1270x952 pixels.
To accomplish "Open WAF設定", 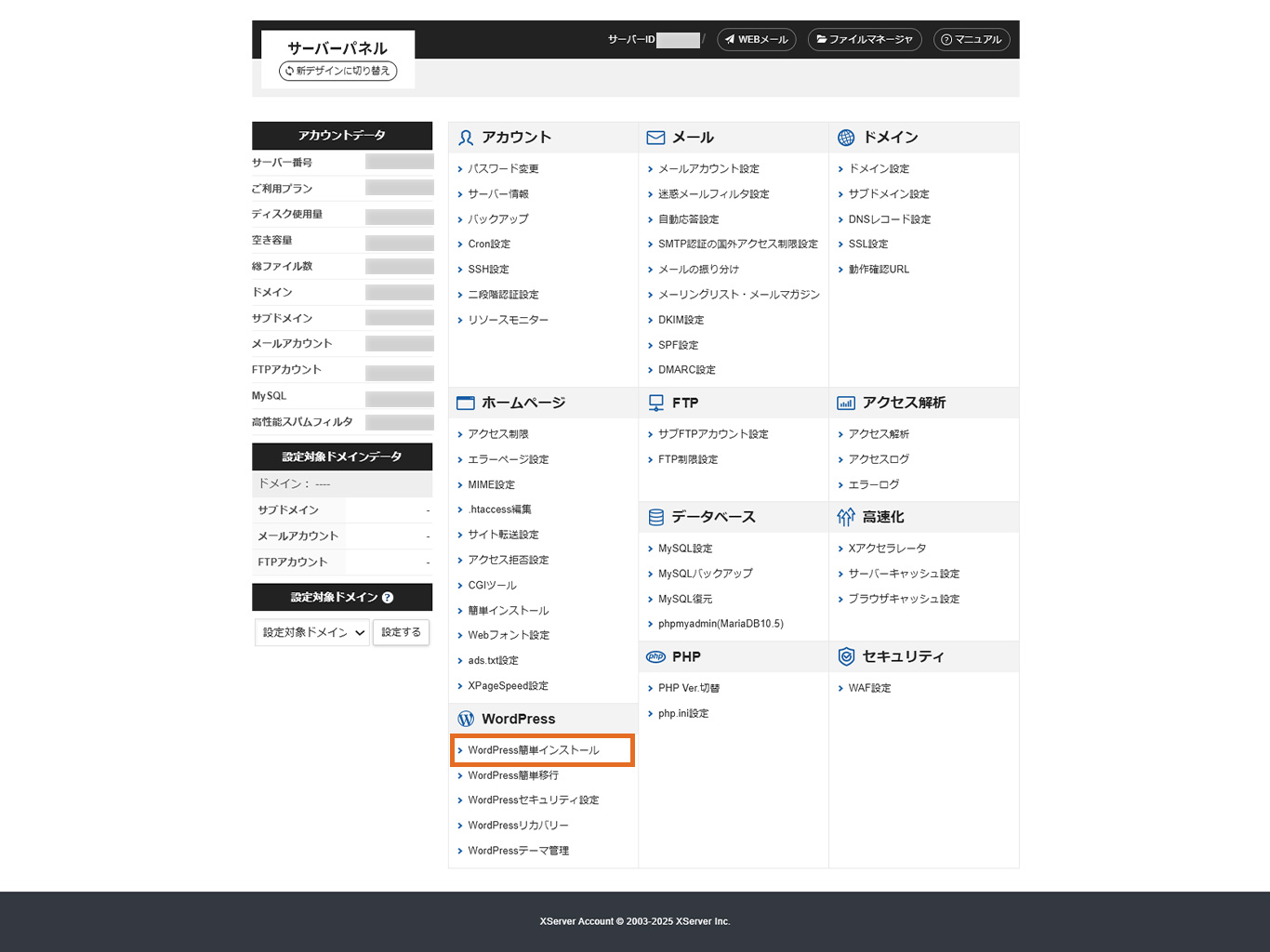I will (x=869, y=688).
